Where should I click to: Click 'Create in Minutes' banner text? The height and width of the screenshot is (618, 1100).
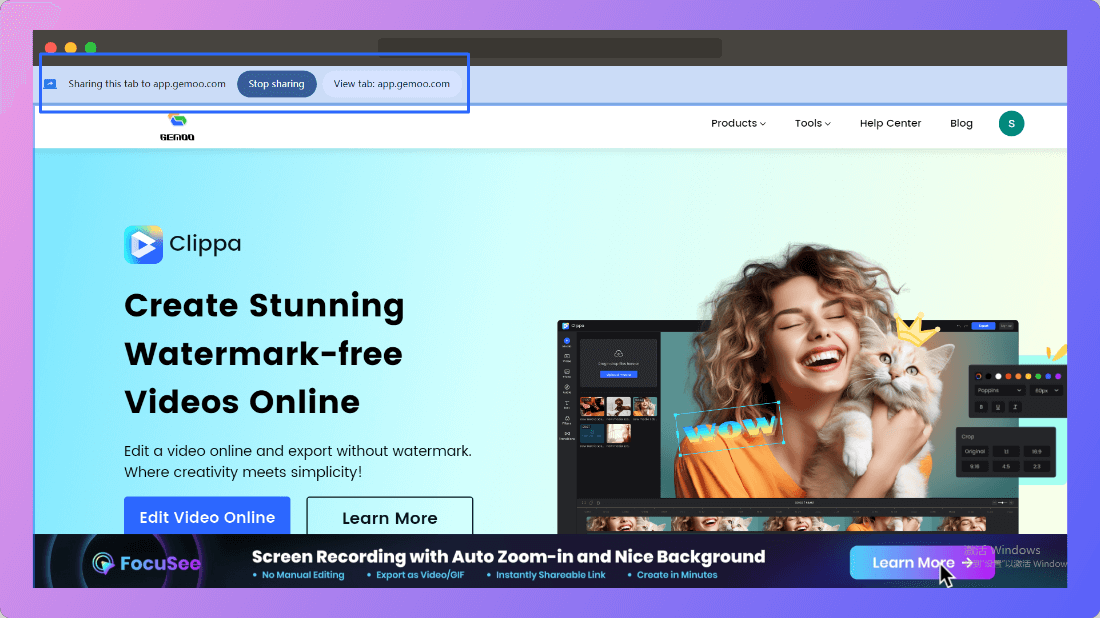(676, 575)
